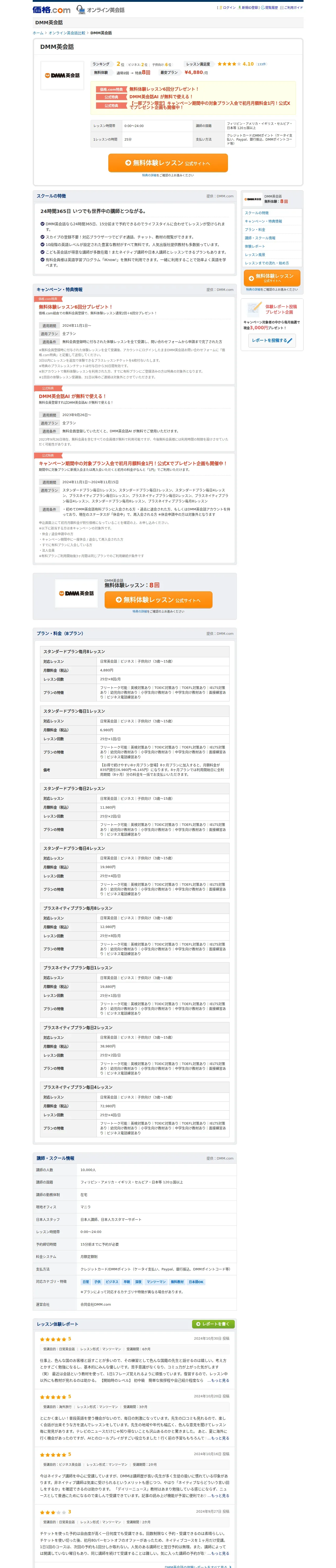Open the オンライン英会話 header icon

[x=100, y=10]
